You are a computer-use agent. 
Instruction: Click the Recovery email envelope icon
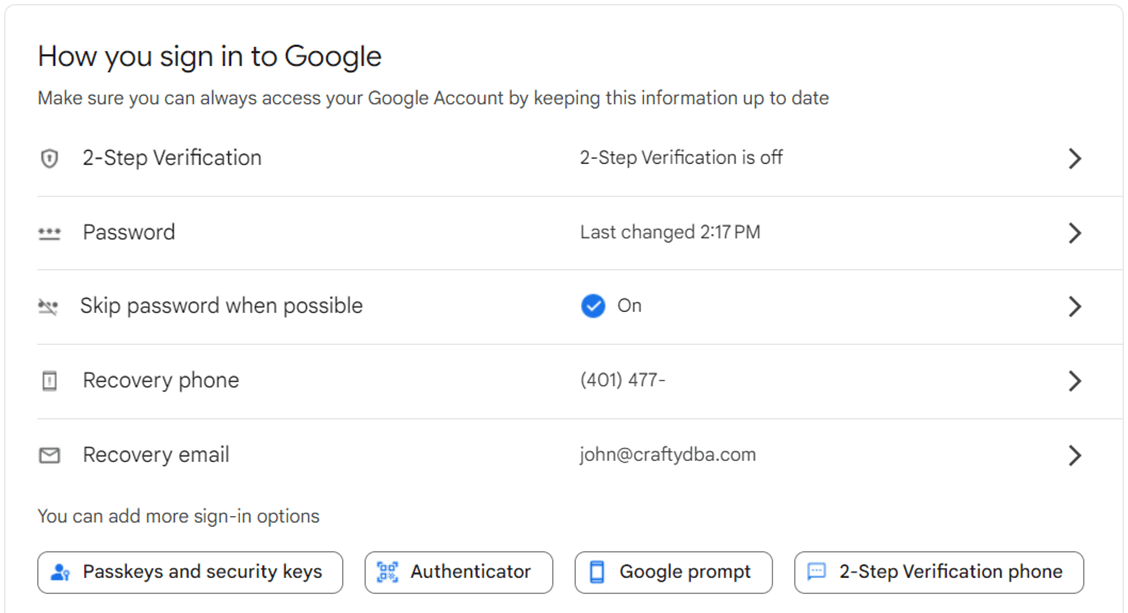coord(49,456)
